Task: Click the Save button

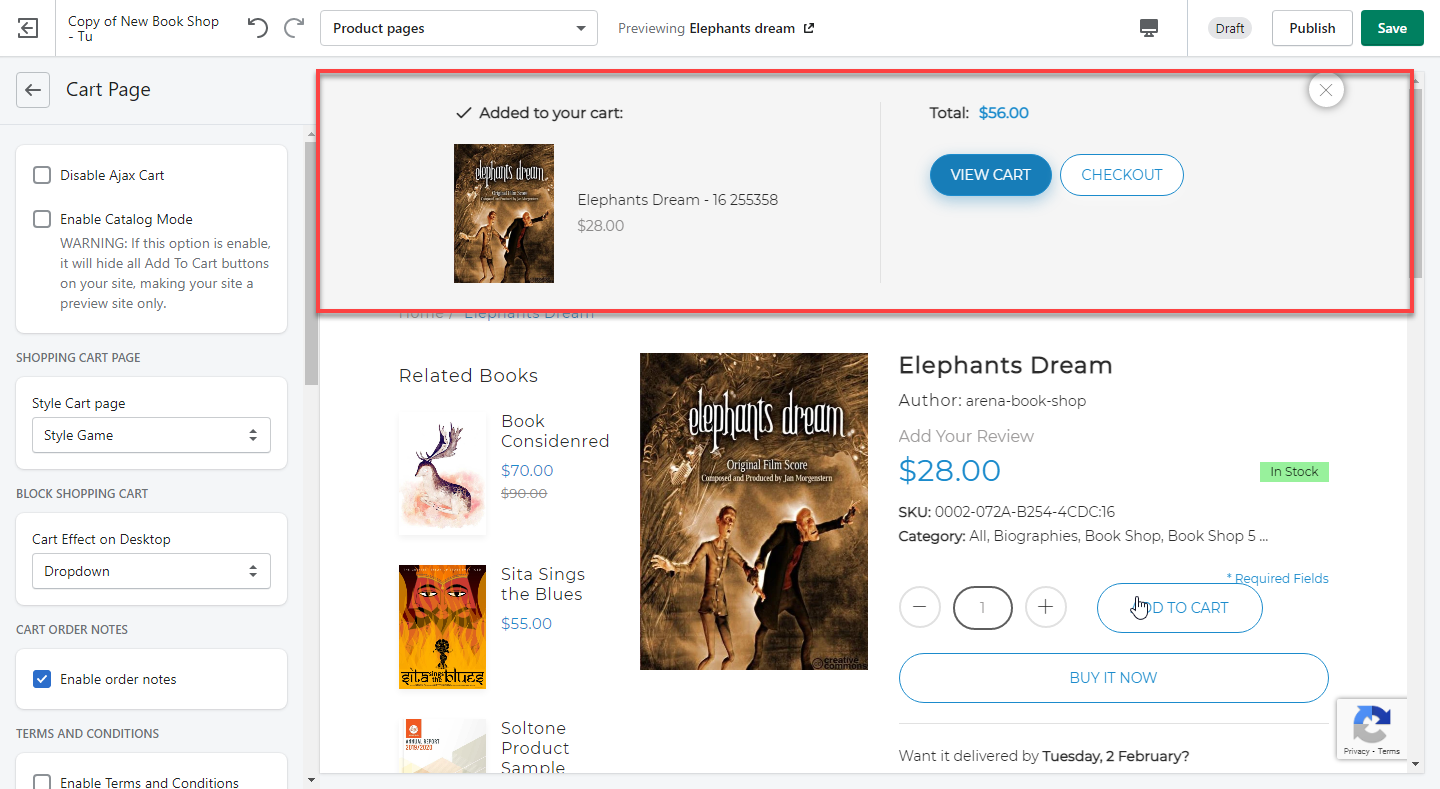Action: pyautogui.click(x=1392, y=28)
